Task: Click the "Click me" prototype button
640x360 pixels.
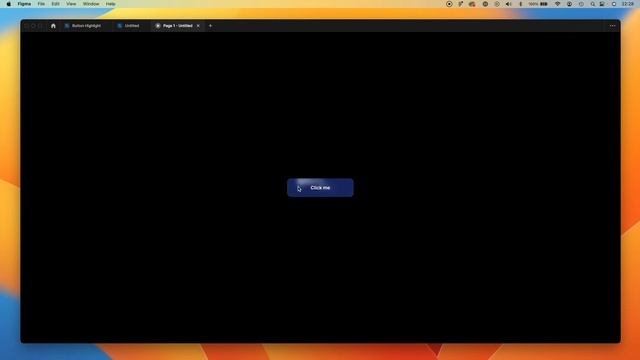Action: click(x=320, y=188)
